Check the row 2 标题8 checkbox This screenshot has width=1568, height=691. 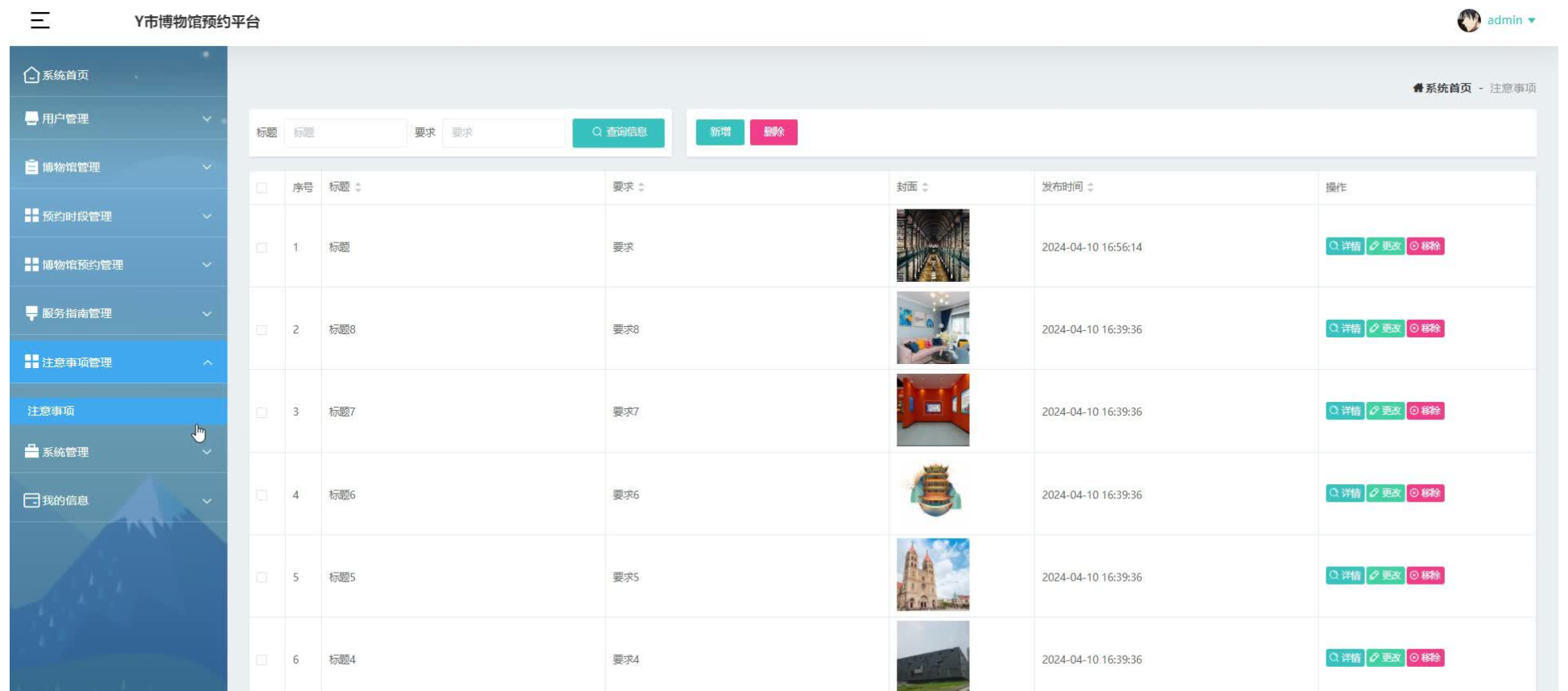point(262,330)
